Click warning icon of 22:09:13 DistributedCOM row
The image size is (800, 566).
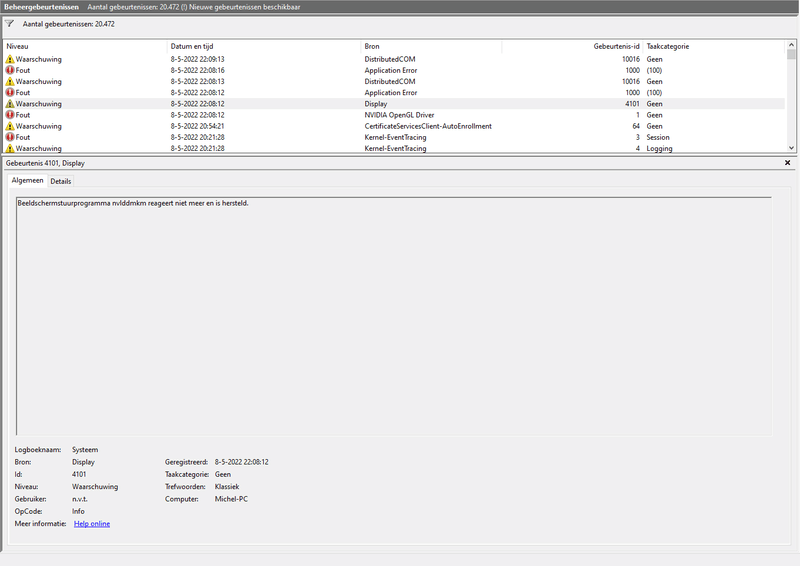[x=10, y=59]
